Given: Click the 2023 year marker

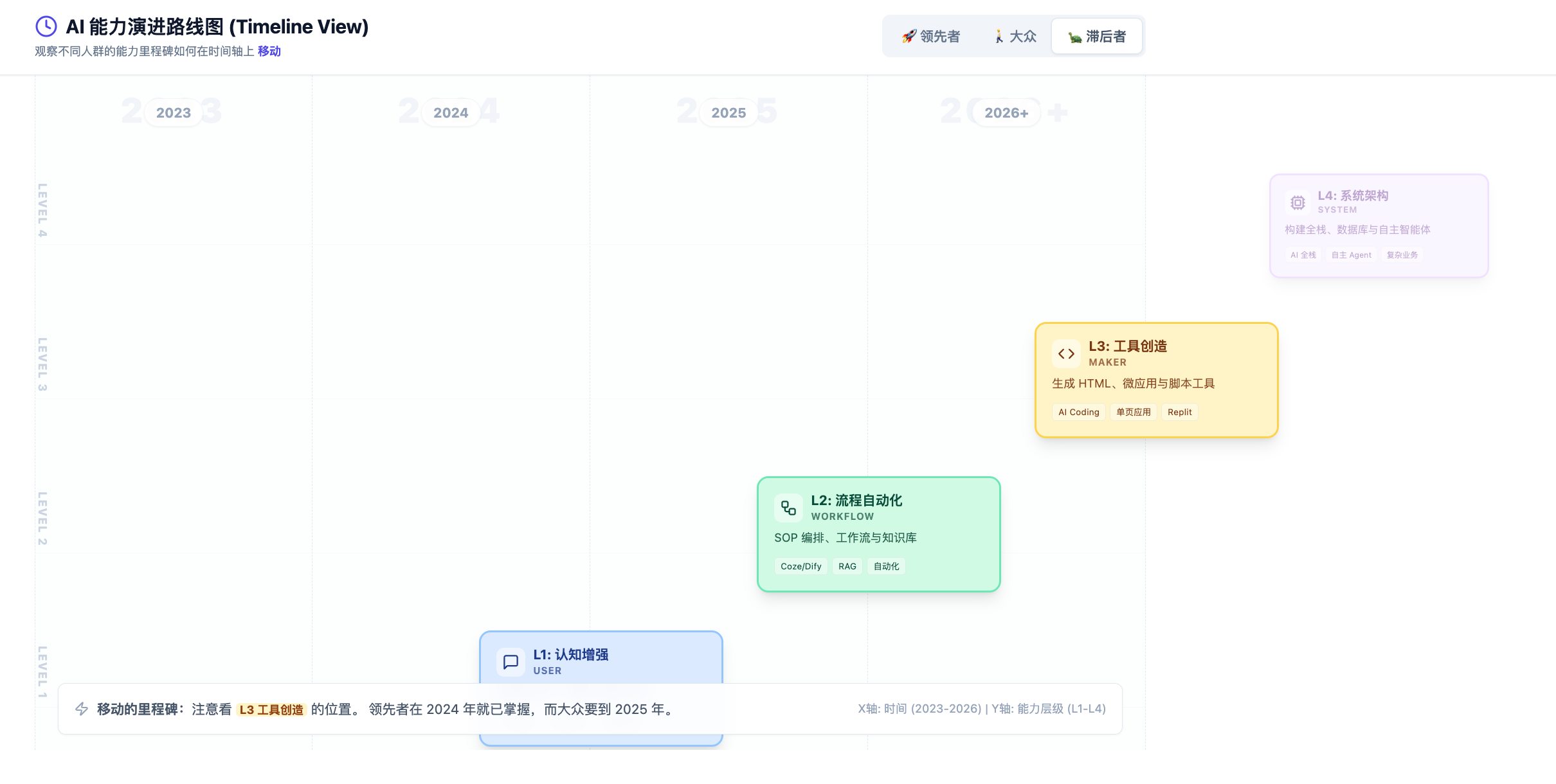Looking at the screenshot, I should pyautogui.click(x=174, y=113).
